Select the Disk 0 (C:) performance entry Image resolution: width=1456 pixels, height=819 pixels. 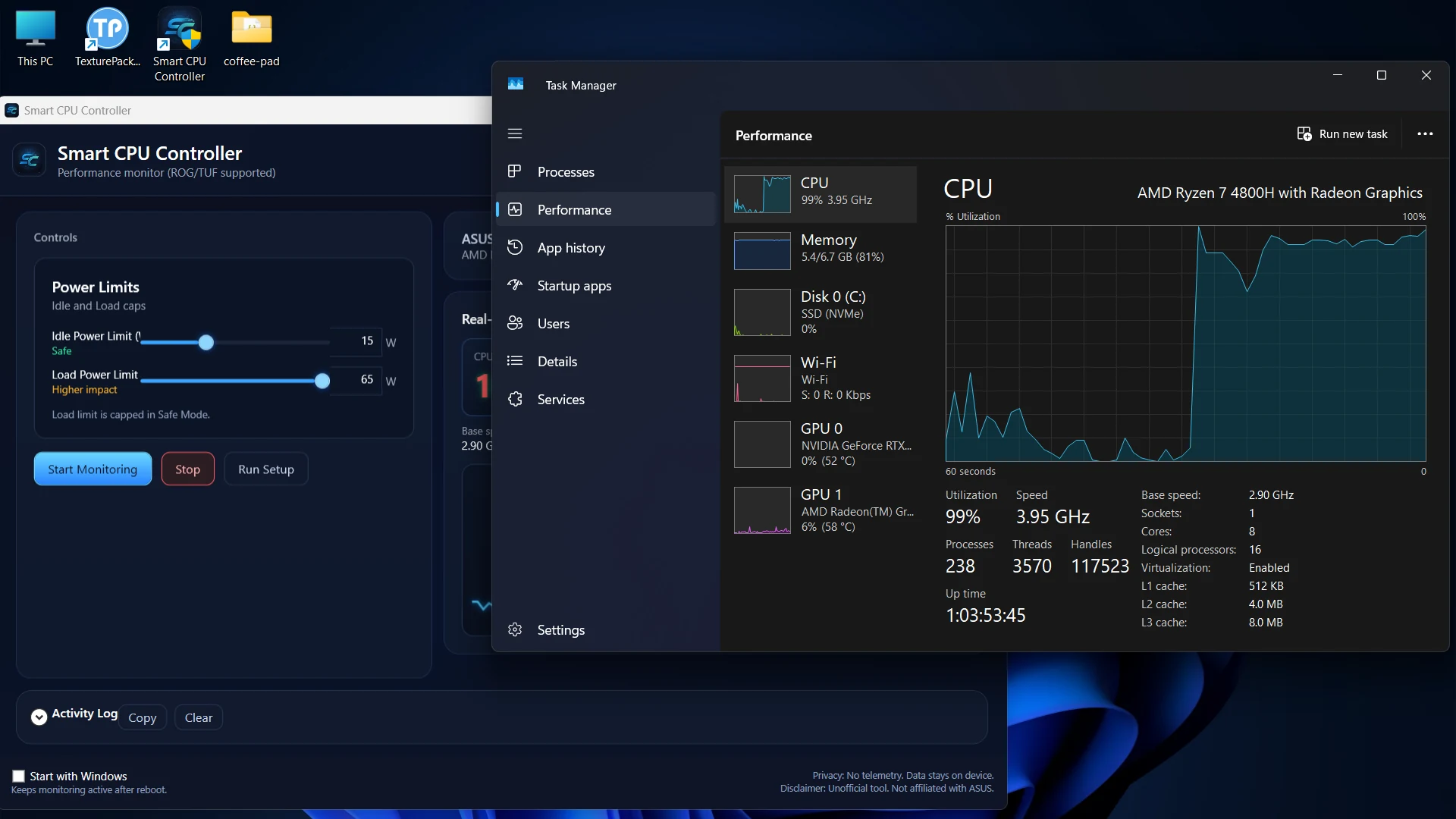821,312
